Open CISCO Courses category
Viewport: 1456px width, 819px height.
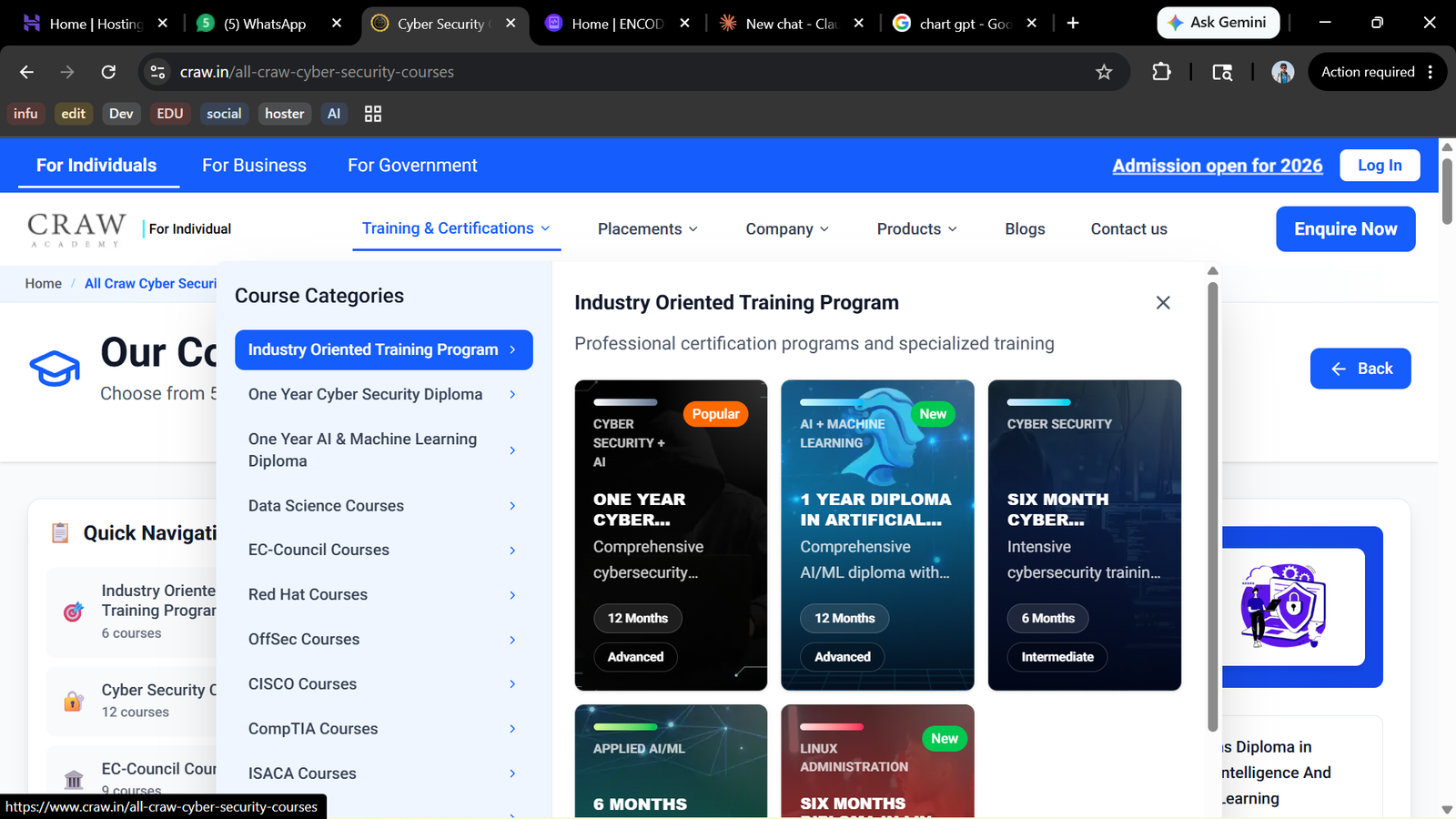[383, 684]
